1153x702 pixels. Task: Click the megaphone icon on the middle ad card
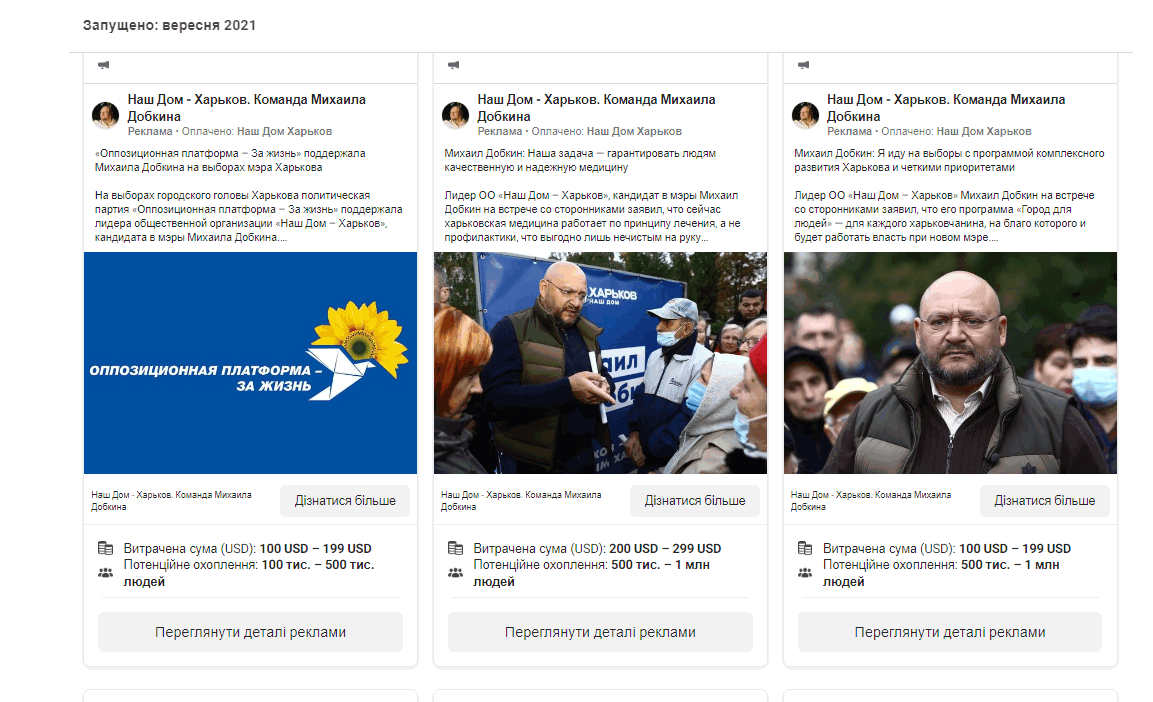pos(453,65)
